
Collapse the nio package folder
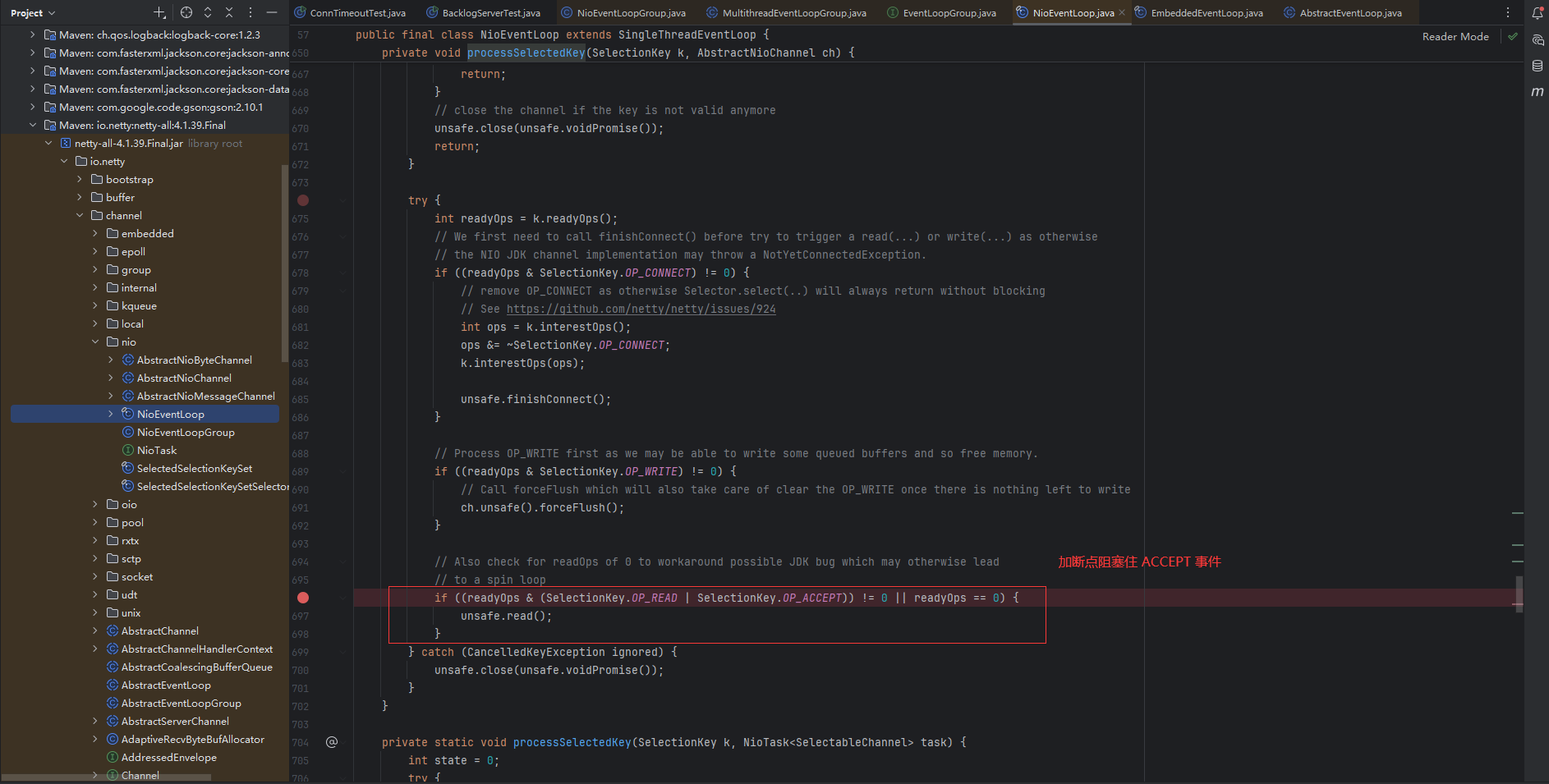coord(95,342)
